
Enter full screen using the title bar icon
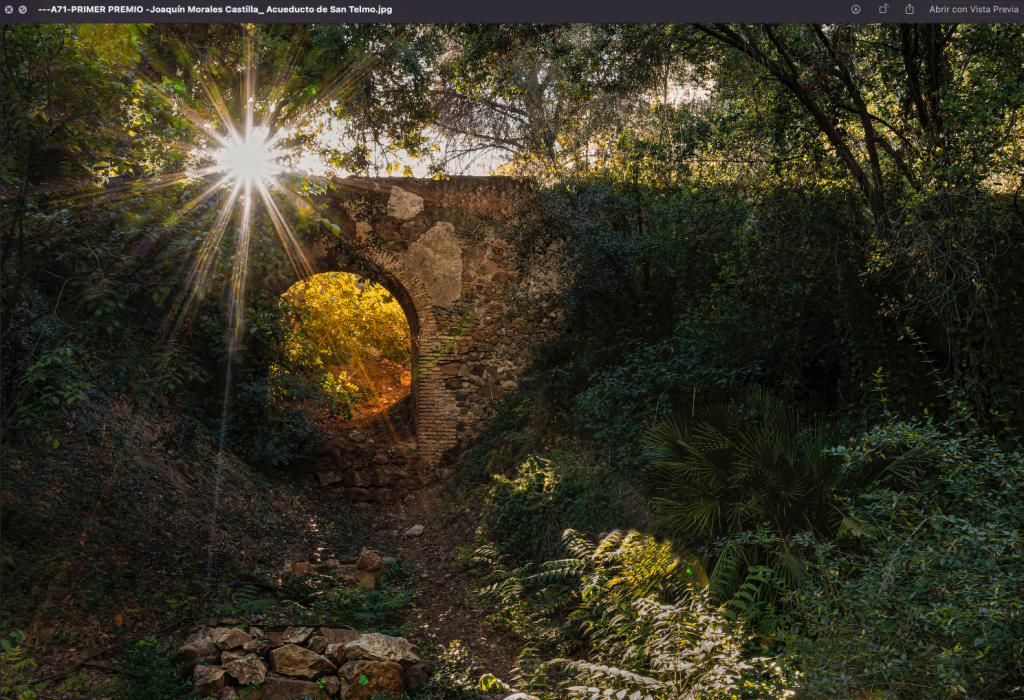tap(23, 9)
